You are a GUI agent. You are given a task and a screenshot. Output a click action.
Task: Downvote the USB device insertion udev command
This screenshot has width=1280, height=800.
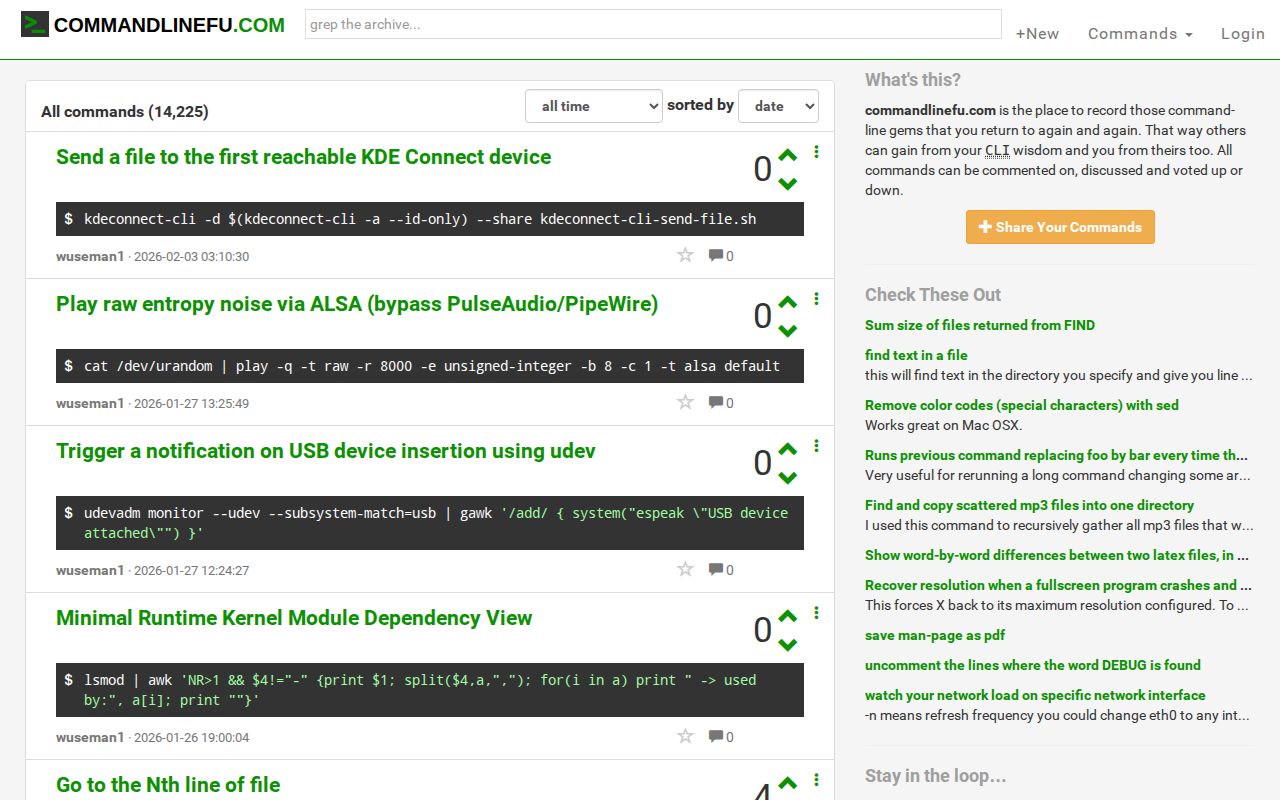click(788, 478)
